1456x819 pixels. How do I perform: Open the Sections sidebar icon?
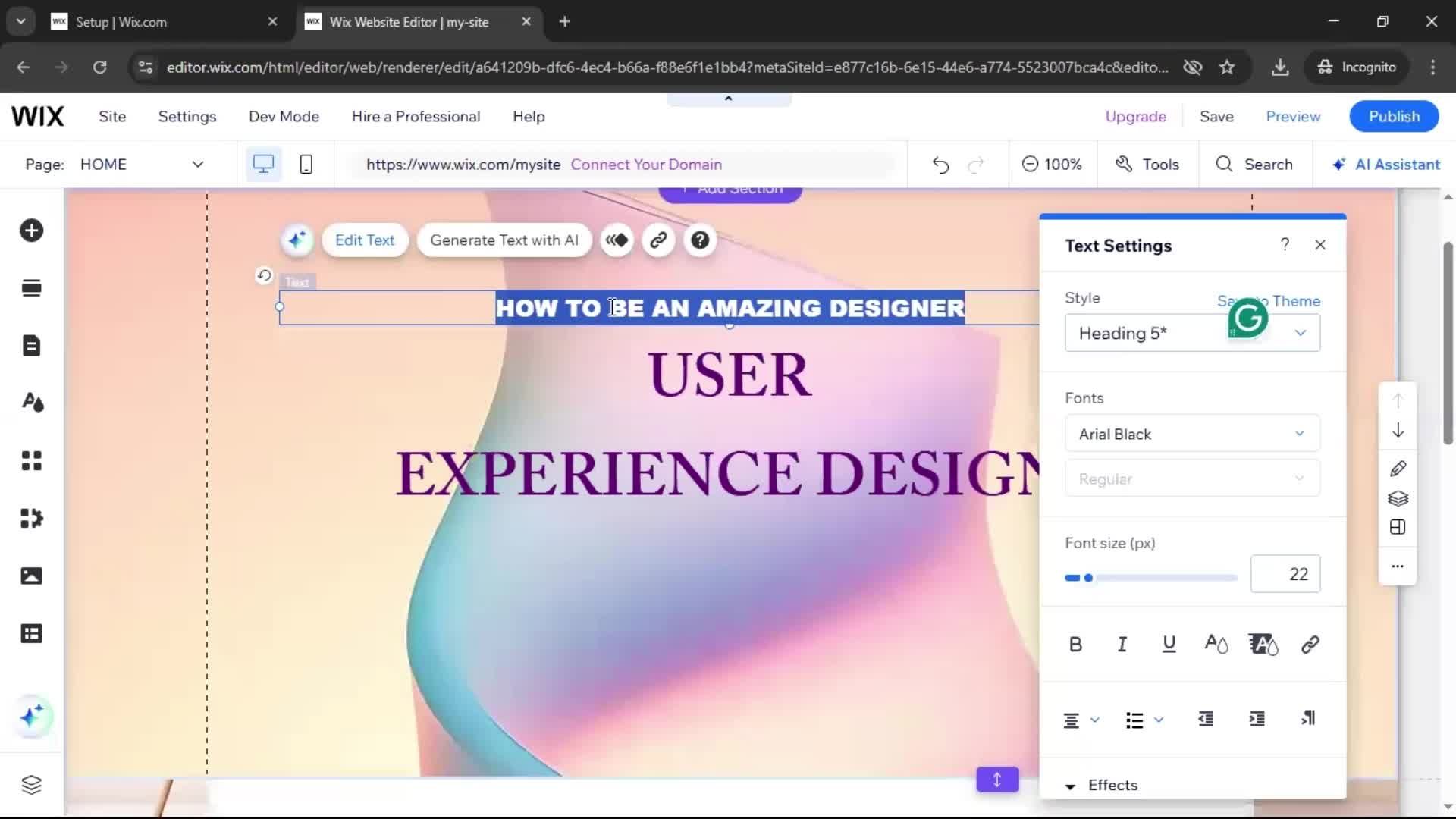click(x=31, y=288)
